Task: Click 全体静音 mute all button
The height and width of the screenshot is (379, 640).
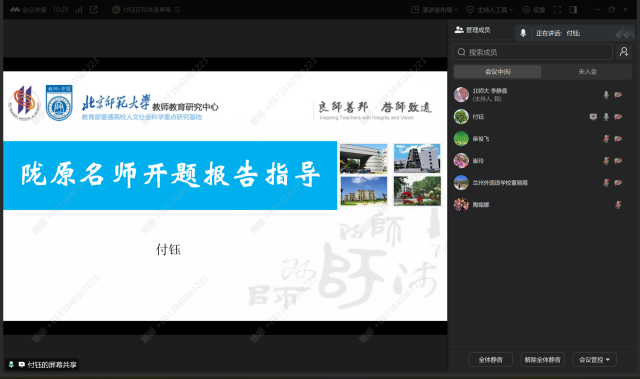Action: point(490,359)
